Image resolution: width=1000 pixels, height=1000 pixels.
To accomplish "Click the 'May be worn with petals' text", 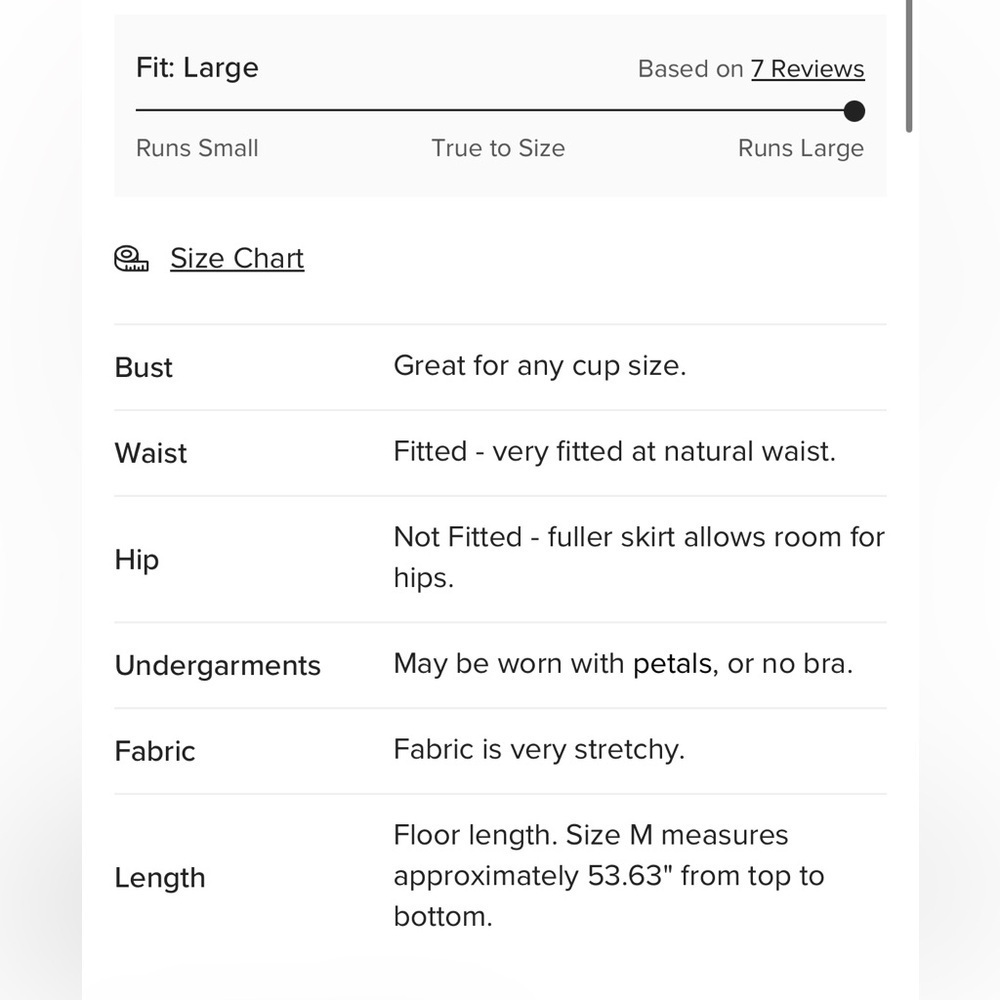I will pyautogui.click(x=623, y=664).
